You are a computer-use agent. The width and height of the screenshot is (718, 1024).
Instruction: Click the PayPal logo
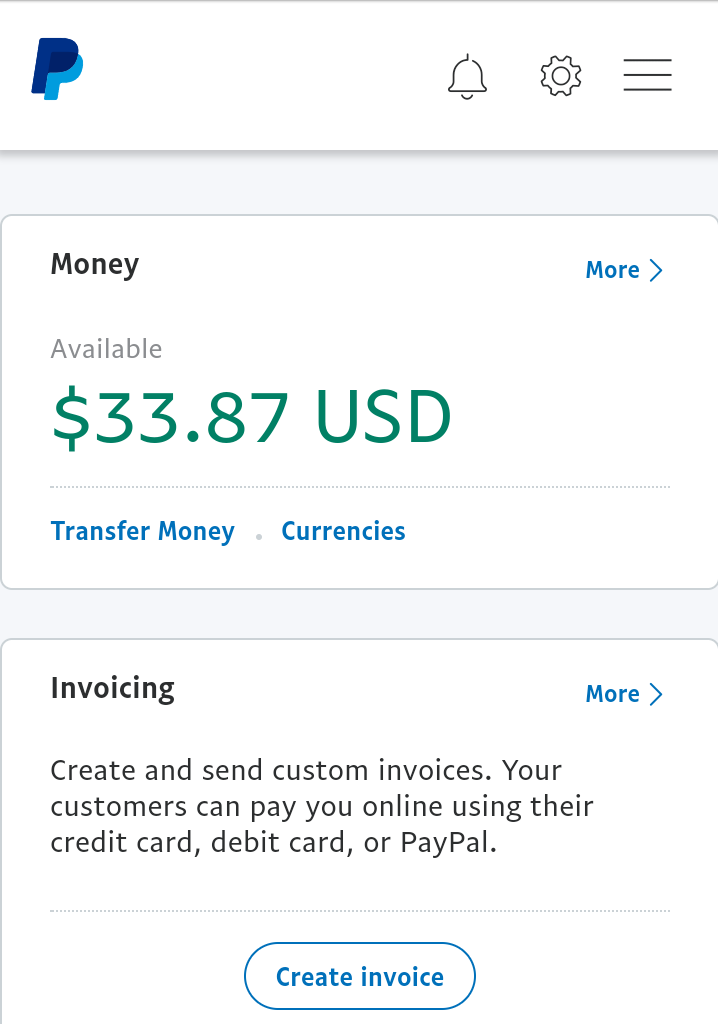(57, 69)
